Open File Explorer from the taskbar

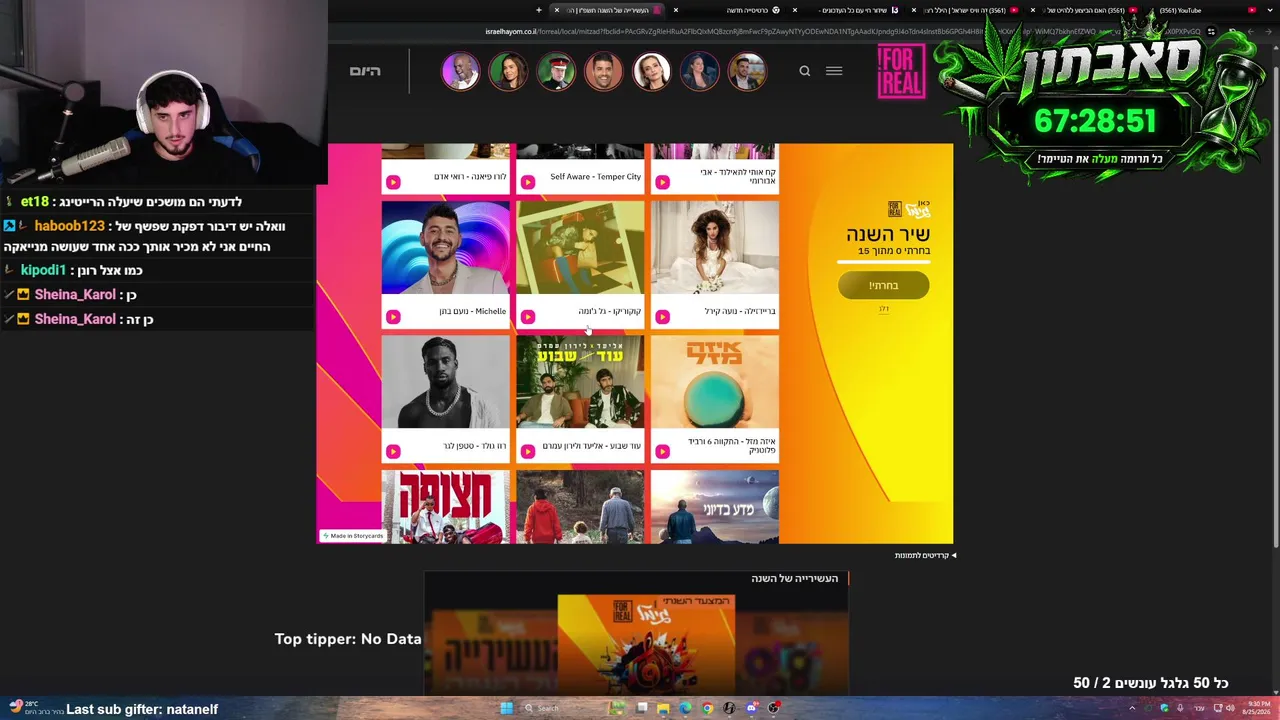point(663,708)
